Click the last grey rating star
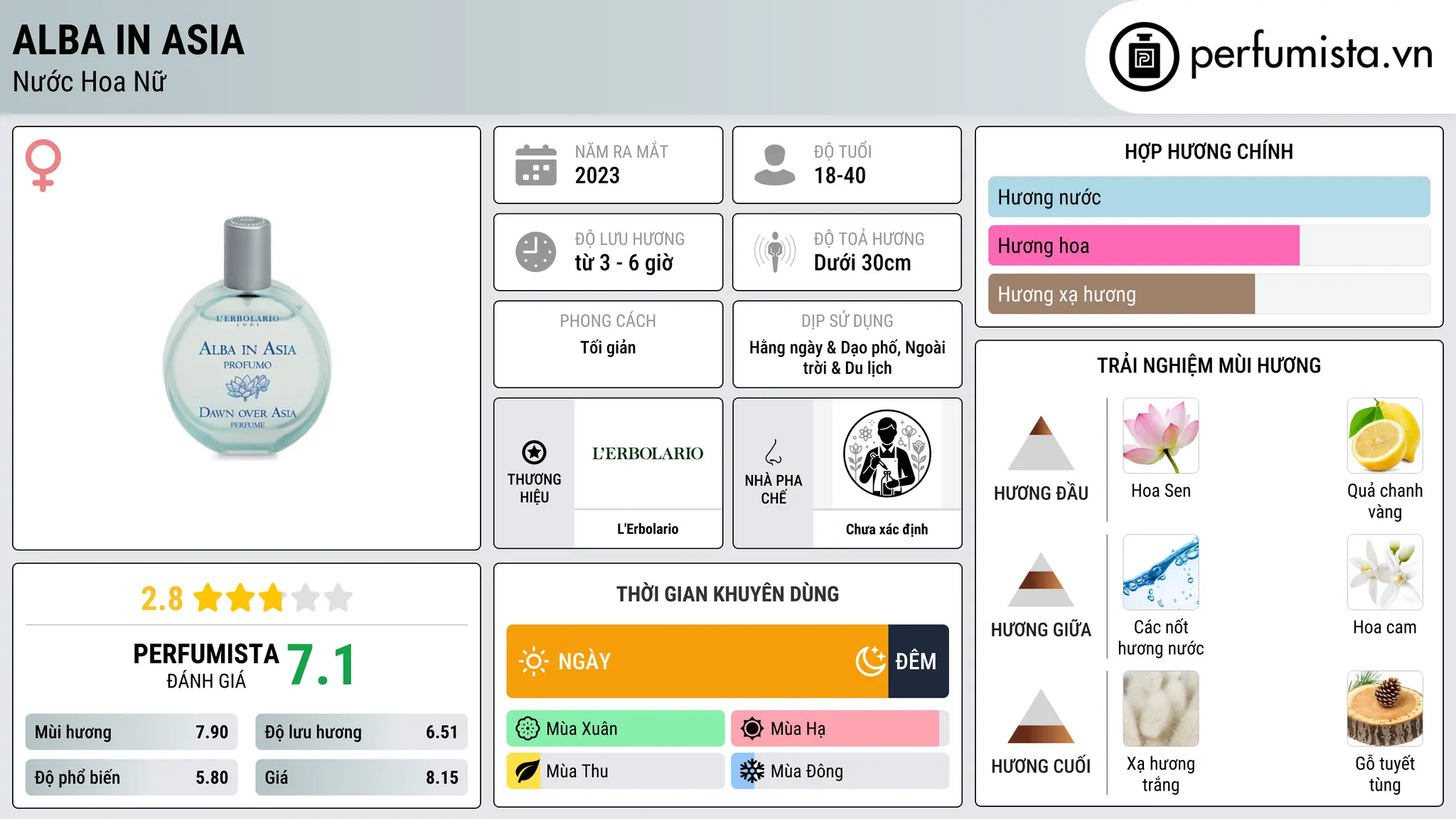Screen dimensions: 1456x819 pos(338,598)
